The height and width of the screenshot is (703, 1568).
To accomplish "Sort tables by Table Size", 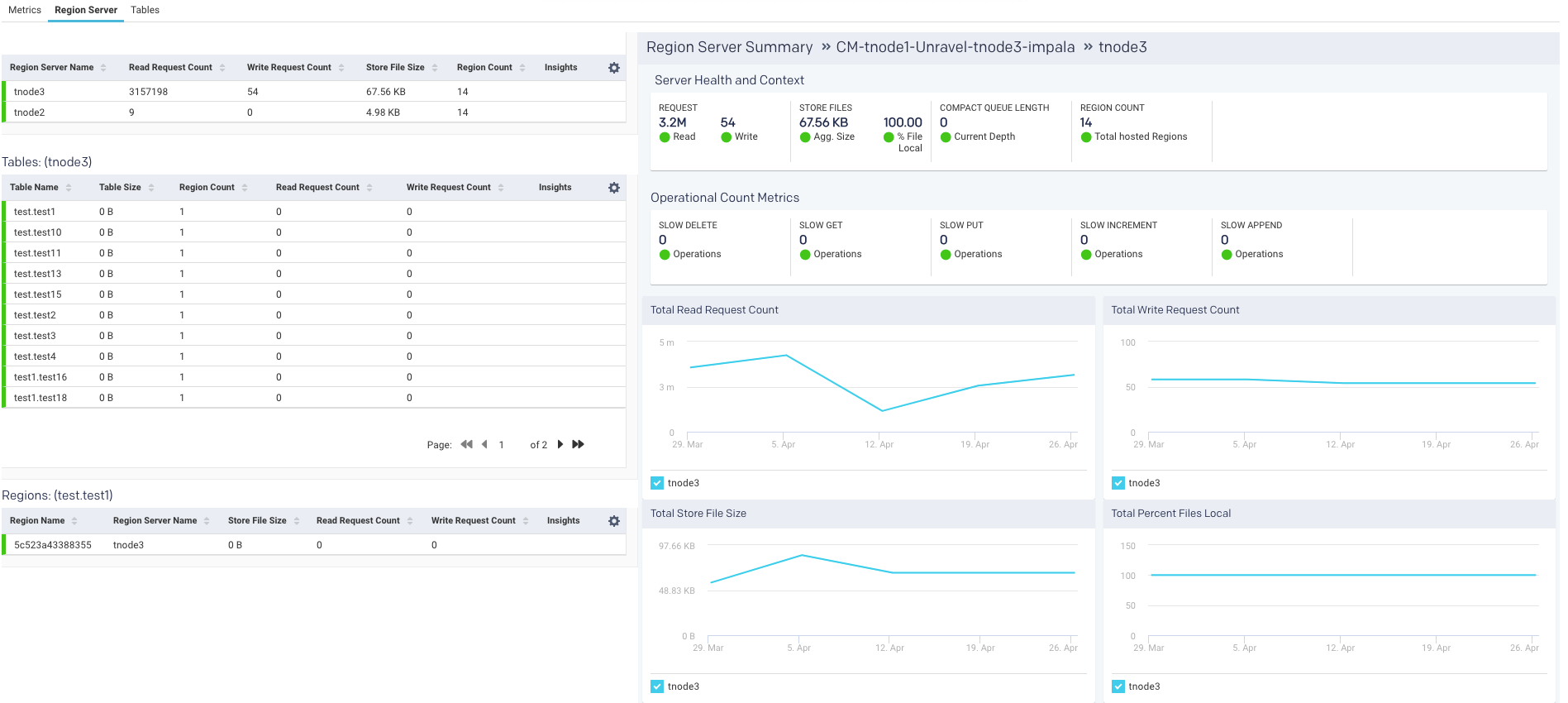I will tap(151, 188).
